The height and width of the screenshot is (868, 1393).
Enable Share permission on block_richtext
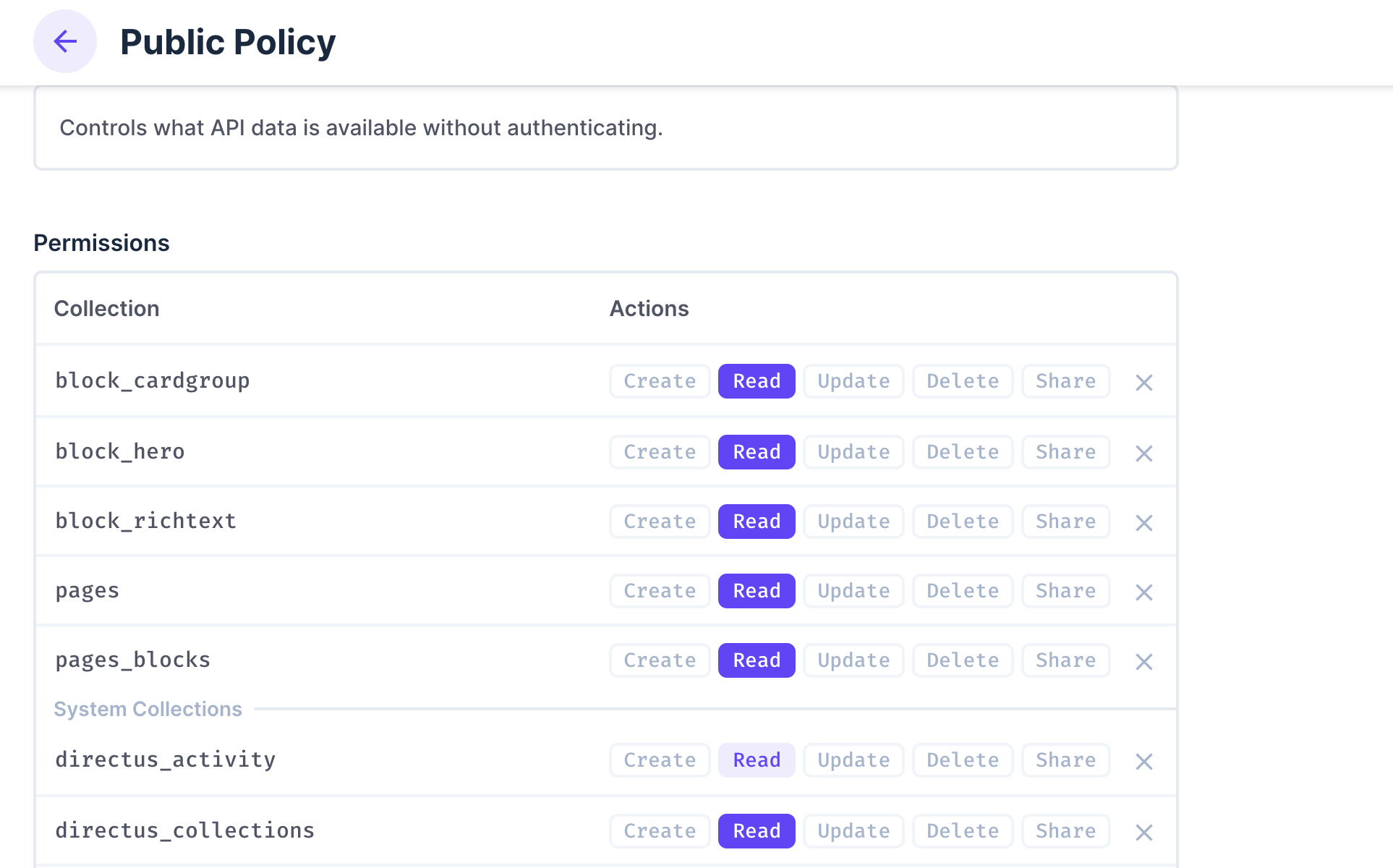tap(1065, 521)
